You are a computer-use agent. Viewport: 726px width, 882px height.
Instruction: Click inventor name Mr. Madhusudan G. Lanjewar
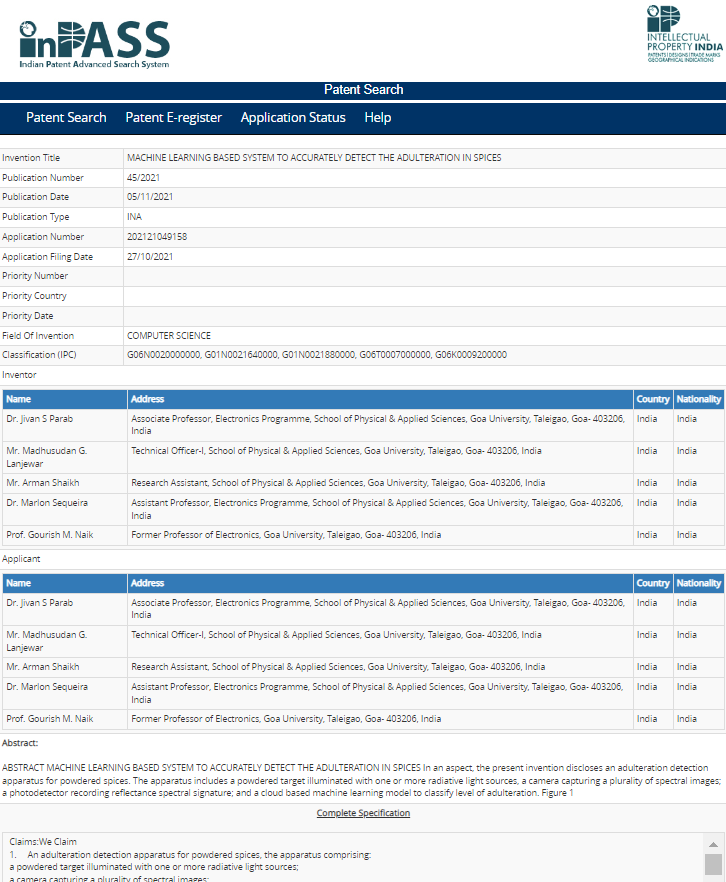coord(47,457)
